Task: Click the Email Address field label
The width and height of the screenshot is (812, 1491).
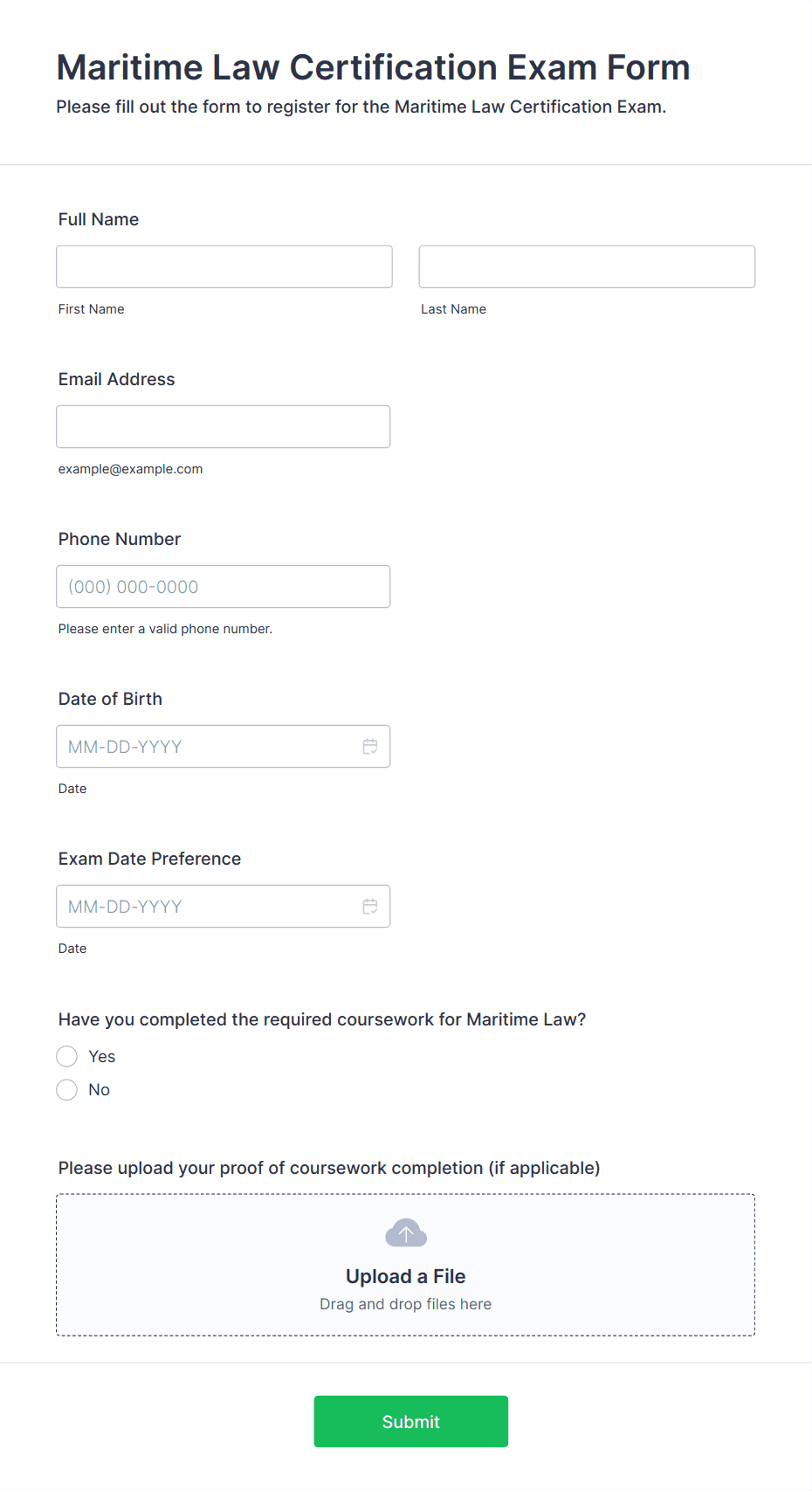Action: click(117, 379)
